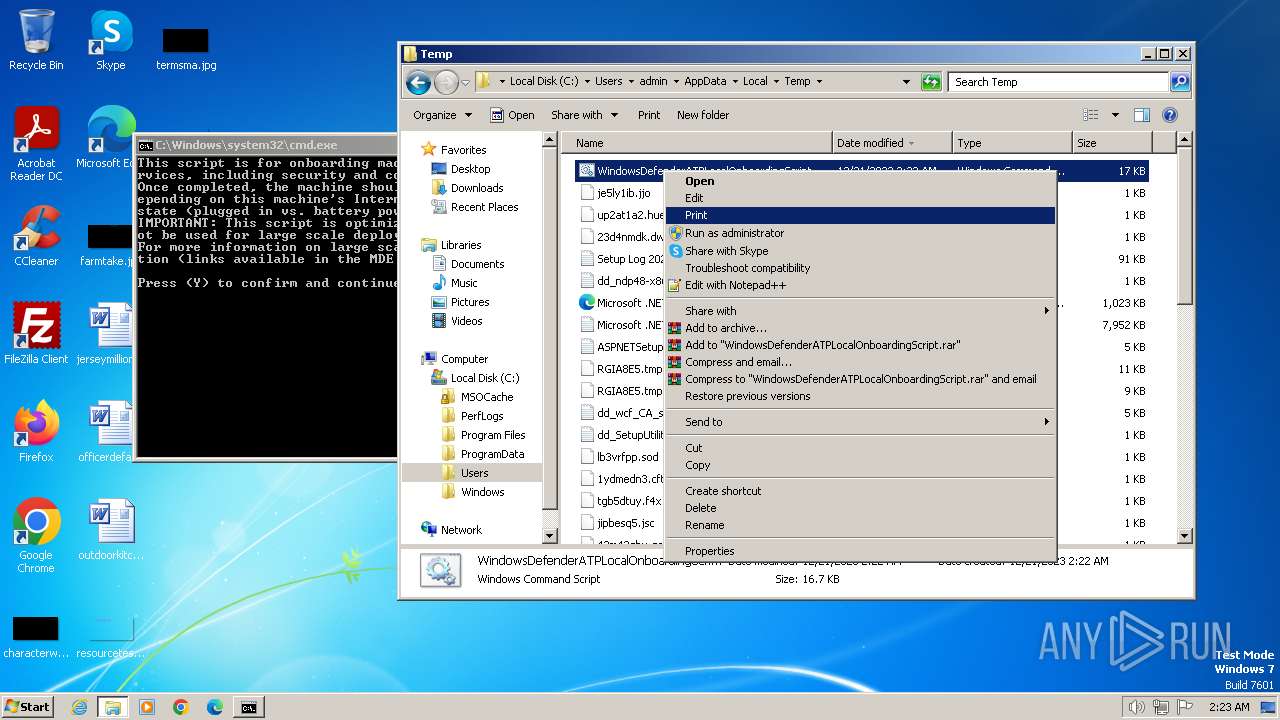The width and height of the screenshot is (1280, 720).
Task: Click the volume speaker tray icon
Action: click(x=1136, y=707)
